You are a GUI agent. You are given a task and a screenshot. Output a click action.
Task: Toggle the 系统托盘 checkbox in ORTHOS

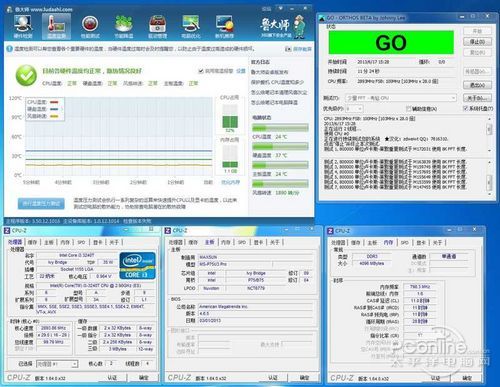[x=466, y=109]
